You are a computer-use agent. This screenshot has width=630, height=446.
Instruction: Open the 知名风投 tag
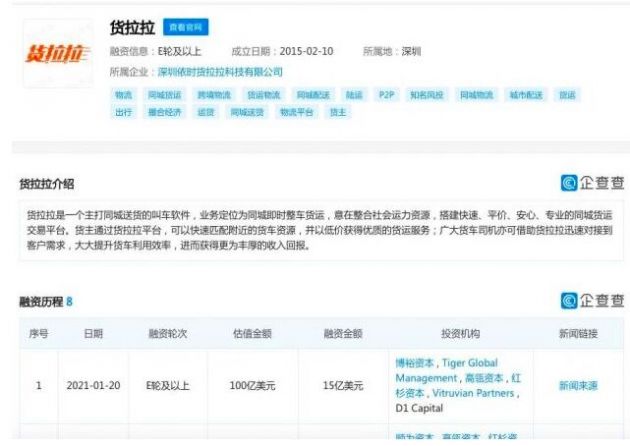click(x=427, y=95)
